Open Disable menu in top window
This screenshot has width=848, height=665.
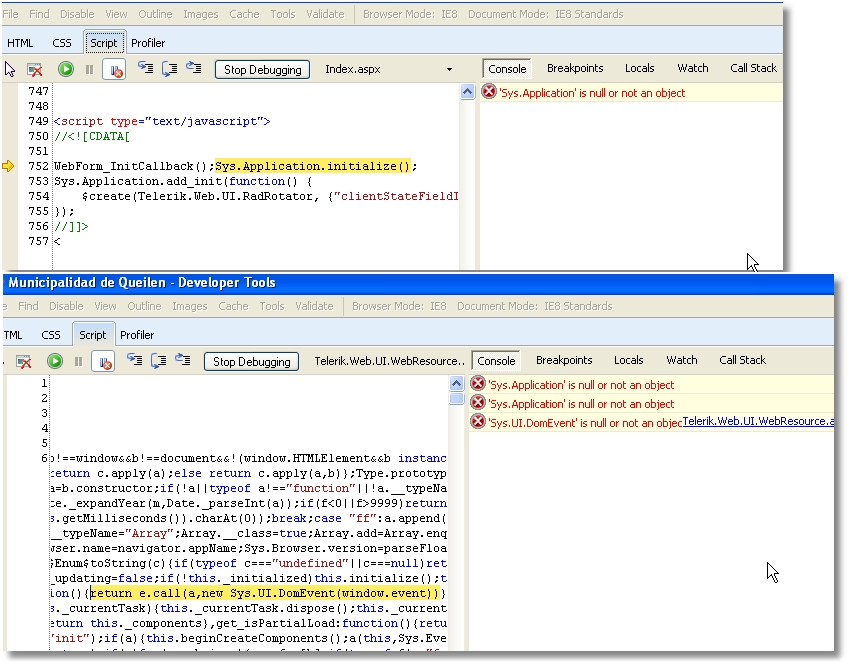click(x=77, y=14)
